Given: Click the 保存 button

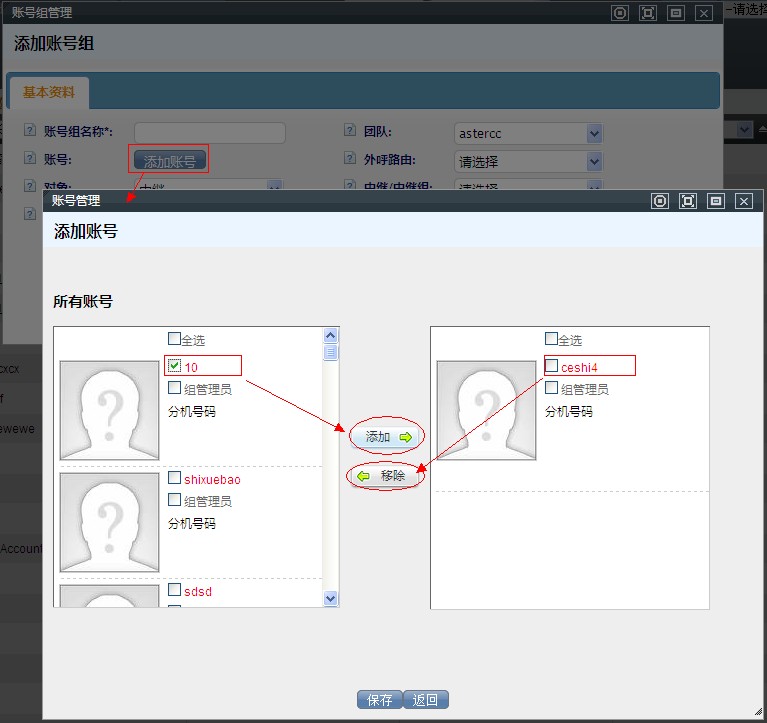Looking at the screenshot, I should point(380,700).
